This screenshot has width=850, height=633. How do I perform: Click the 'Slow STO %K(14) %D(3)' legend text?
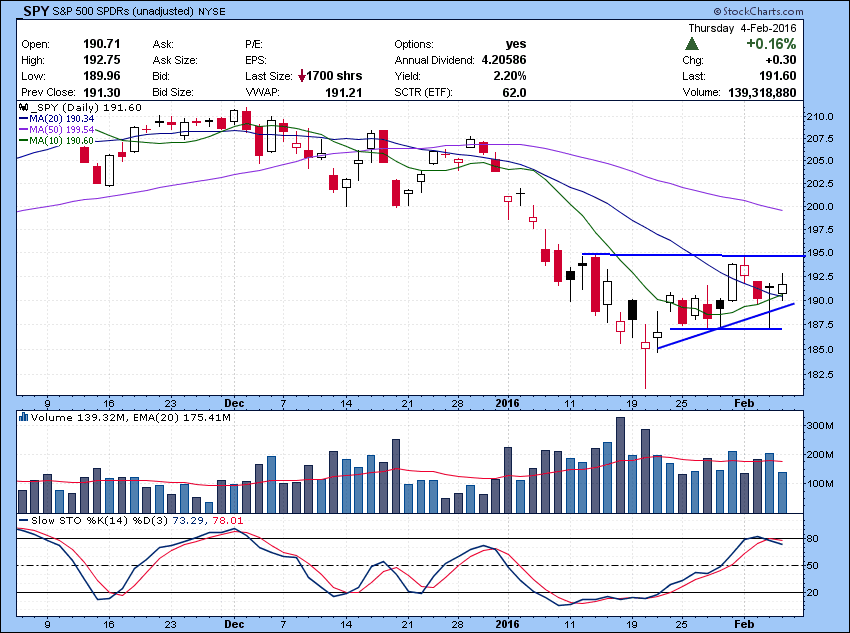(100, 521)
